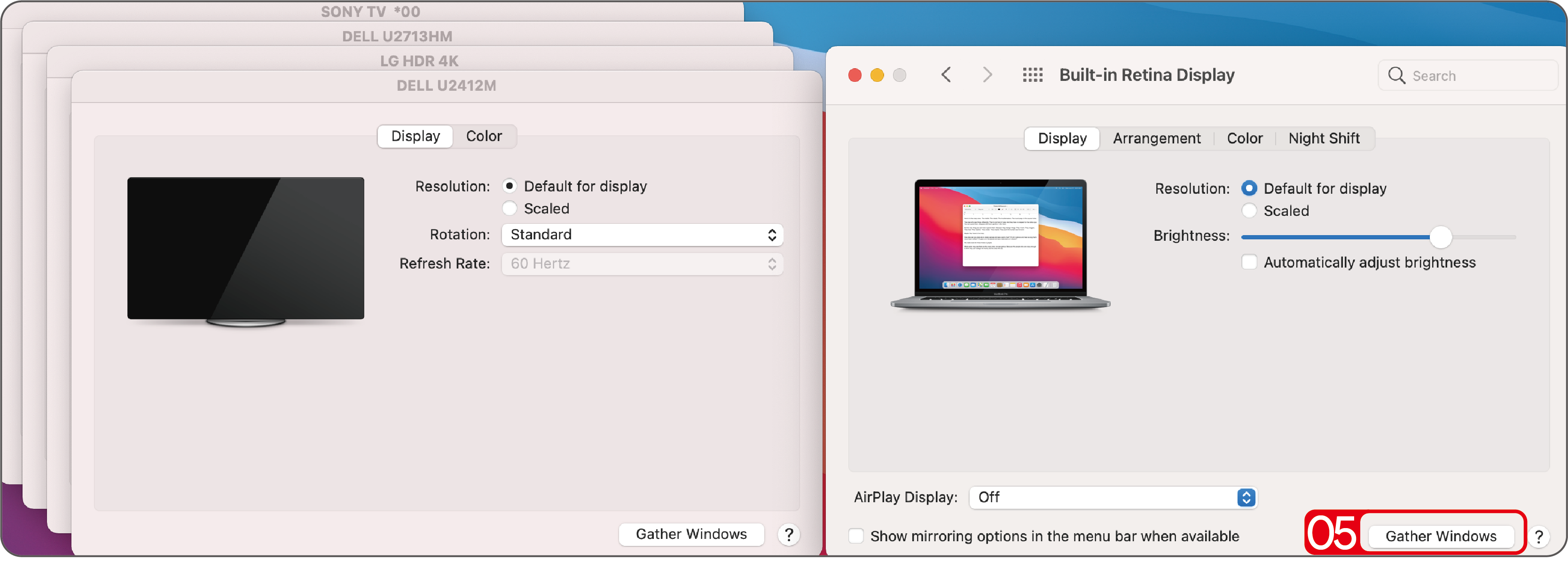Open help in Built-in Retina Display window
Screen dimensions: 1568x561
click(x=1538, y=537)
